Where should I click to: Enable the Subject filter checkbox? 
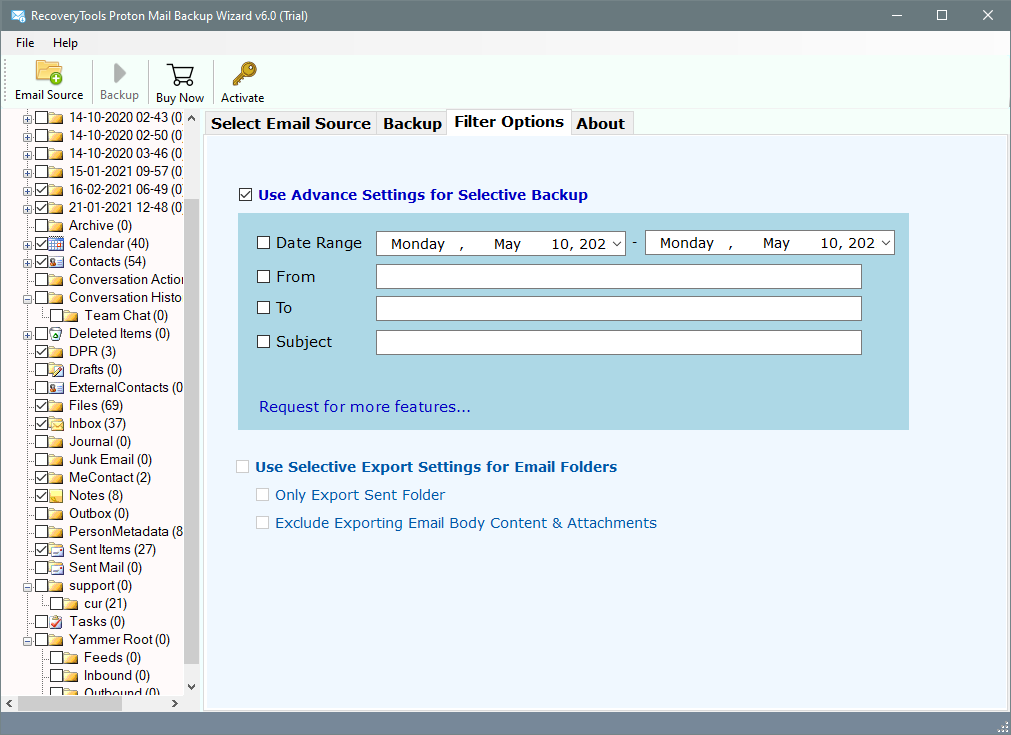pos(263,342)
